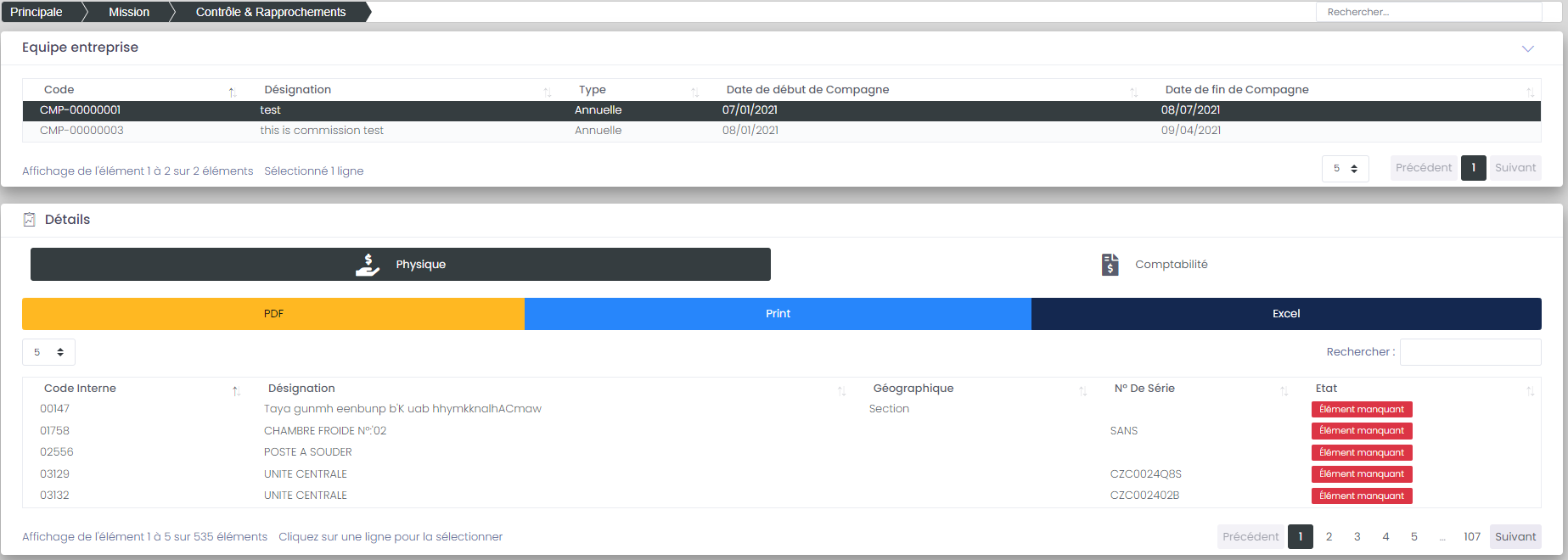The image size is (1568, 560).
Task: Sort company table by Code column arrow
Action: (232, 92)
